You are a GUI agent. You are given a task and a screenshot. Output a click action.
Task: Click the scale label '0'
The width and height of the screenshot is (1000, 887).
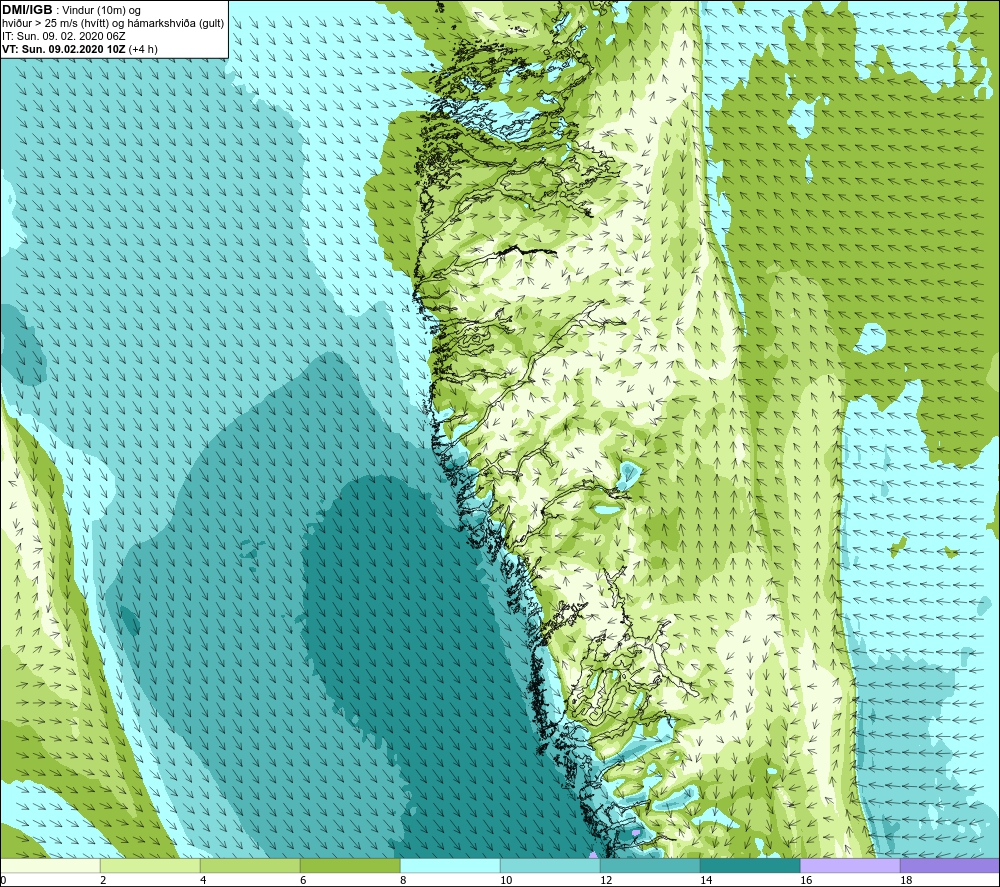(3, 880)
